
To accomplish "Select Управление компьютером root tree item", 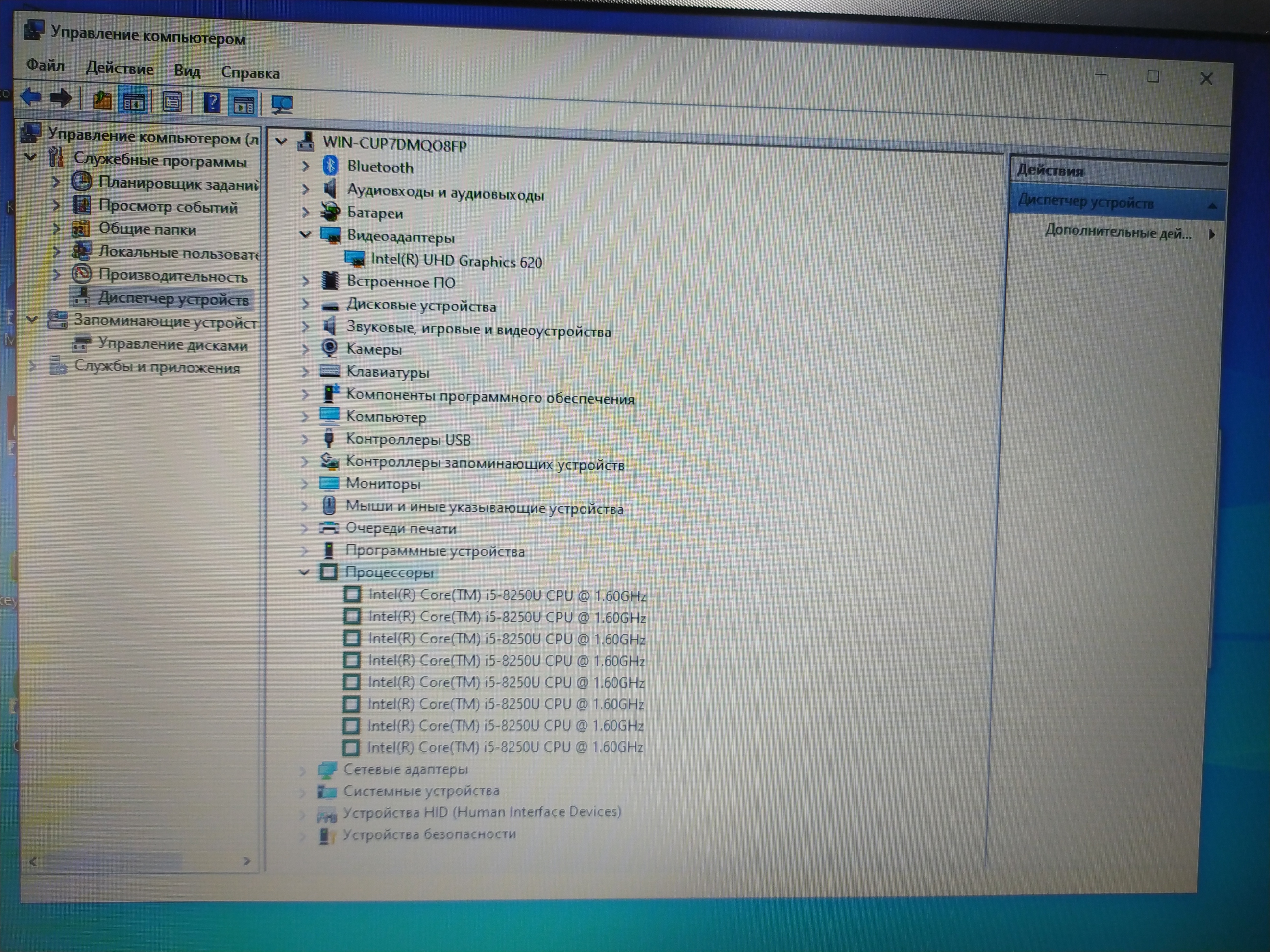I will pyautogui.click(x=153, y=136).
